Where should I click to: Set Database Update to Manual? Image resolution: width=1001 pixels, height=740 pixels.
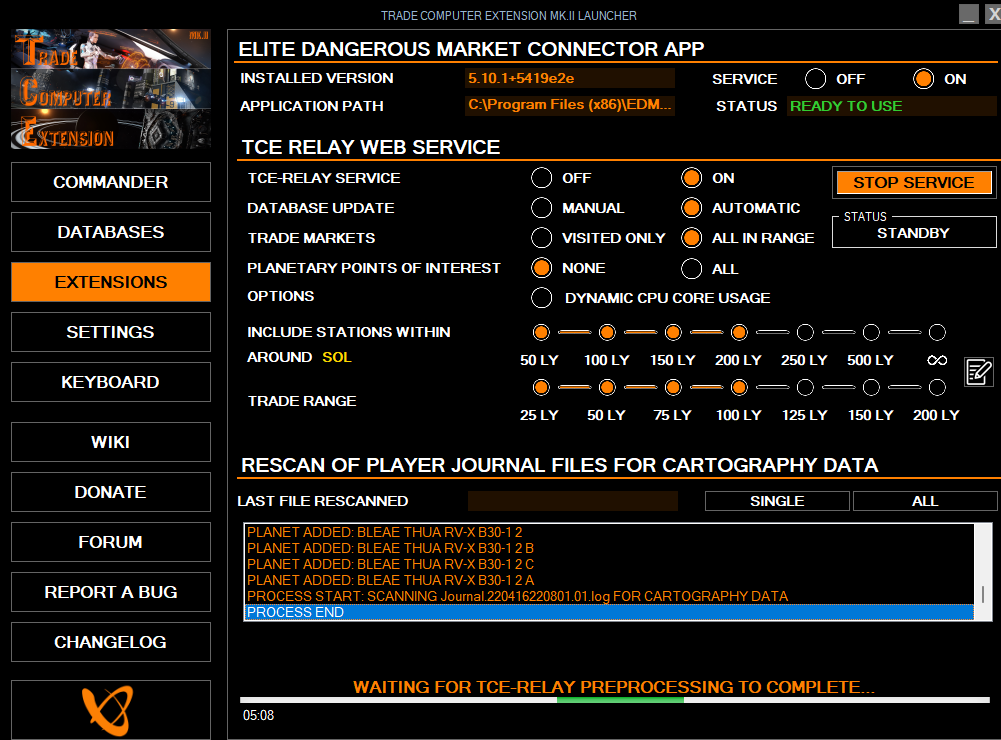coord(541,208)
